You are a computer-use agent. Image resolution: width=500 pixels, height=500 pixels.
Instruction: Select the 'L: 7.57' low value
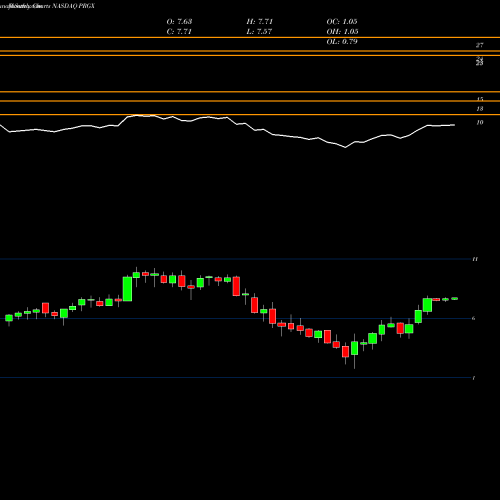[259, 32]
